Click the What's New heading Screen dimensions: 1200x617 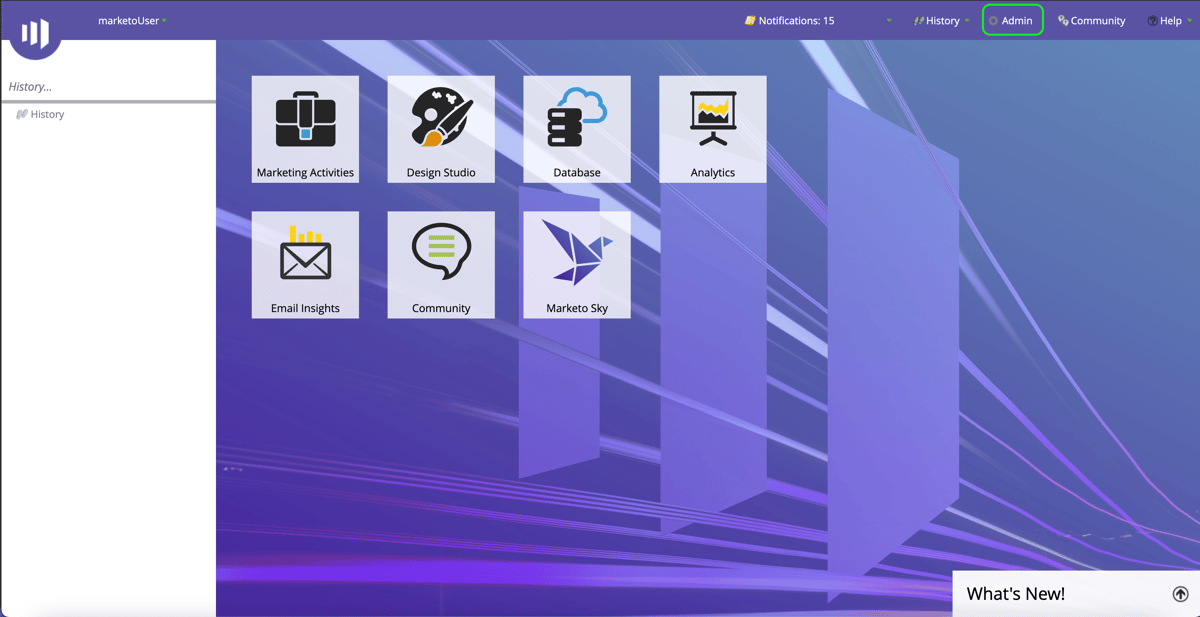(x=1015, y=593)
